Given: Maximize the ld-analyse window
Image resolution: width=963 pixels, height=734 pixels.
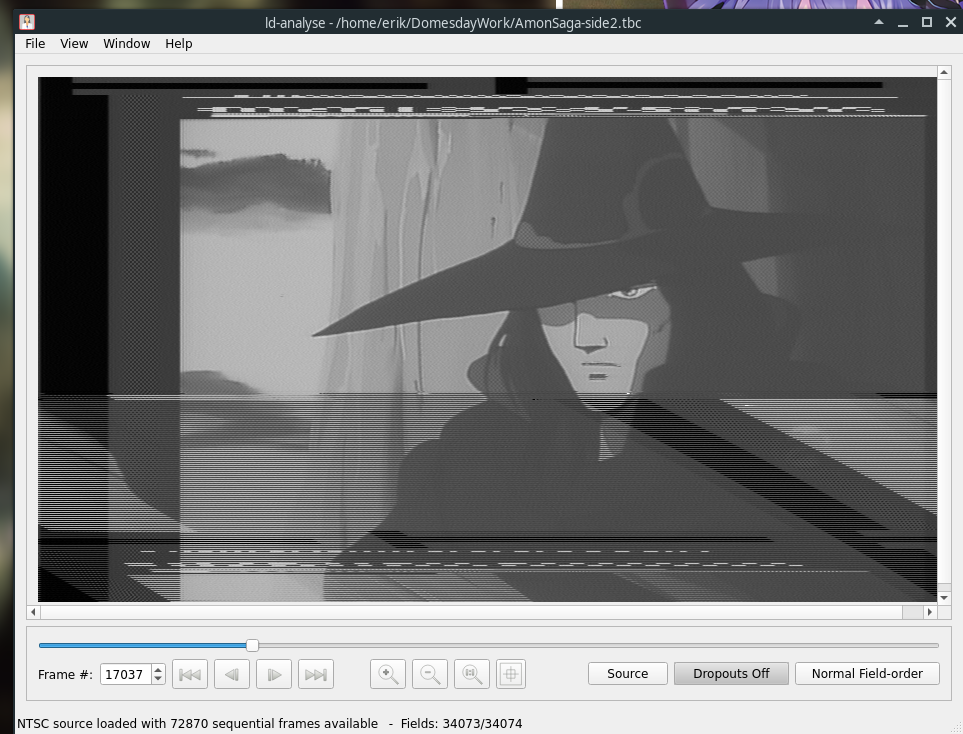Looking at the screenshot, I should pyautogui.click(x=927, y=22).
